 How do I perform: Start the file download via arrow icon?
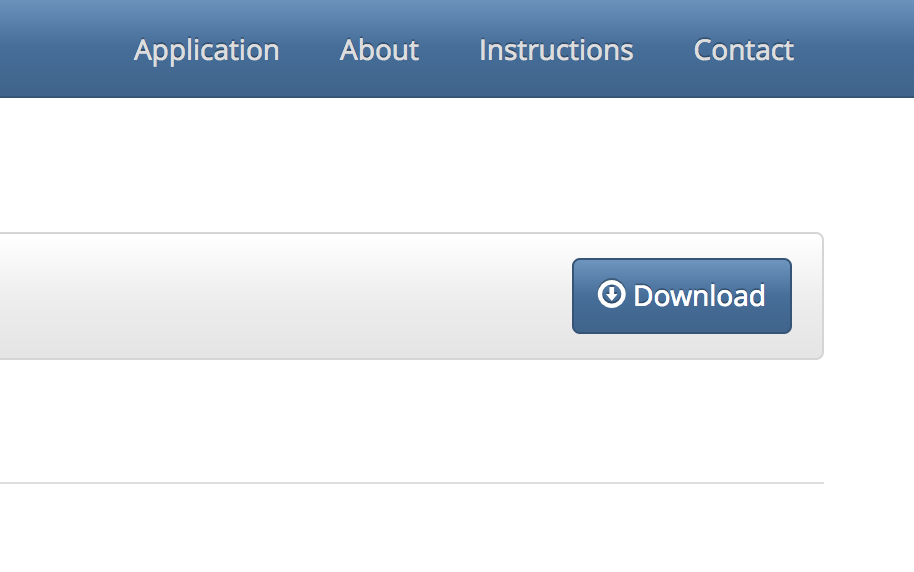(x=611, y=294)
